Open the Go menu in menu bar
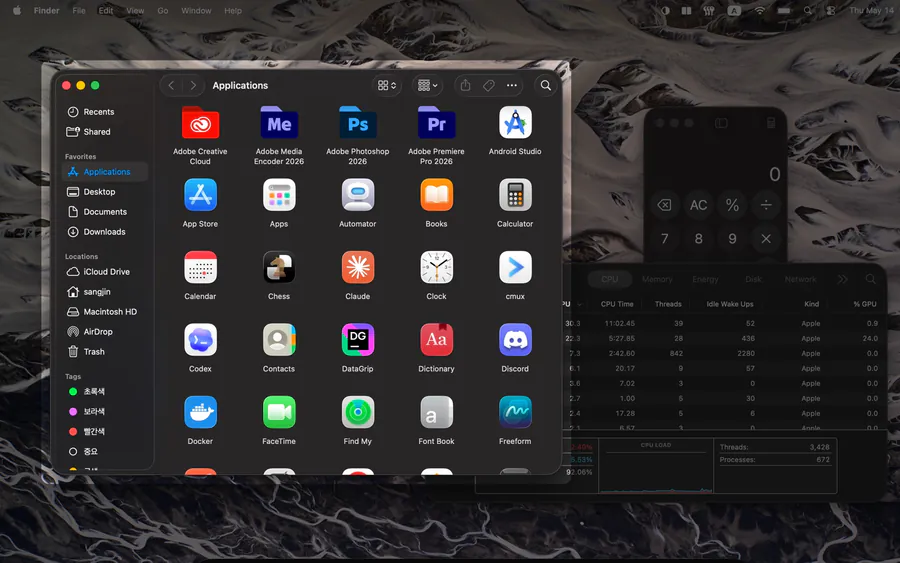The image size is (900, 563). coord(163,10)
